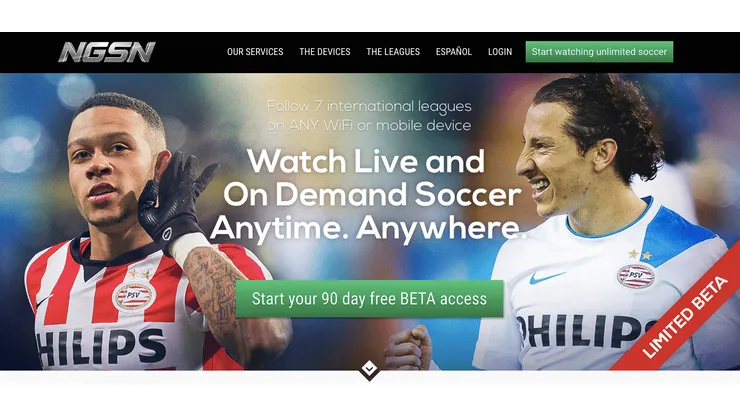Click the left player's face photo
This screenshot has width=740, height=416.
point(113,161)
